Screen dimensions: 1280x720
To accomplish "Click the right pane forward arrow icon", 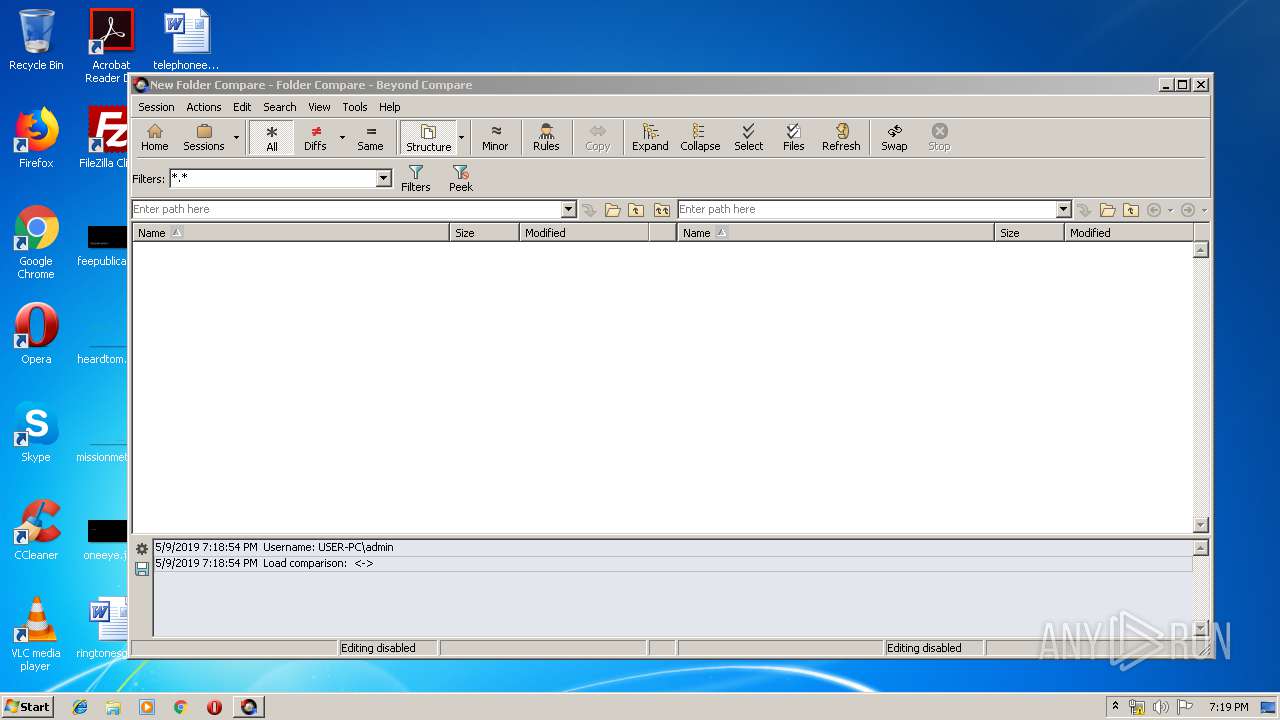I will (1188, 210).
